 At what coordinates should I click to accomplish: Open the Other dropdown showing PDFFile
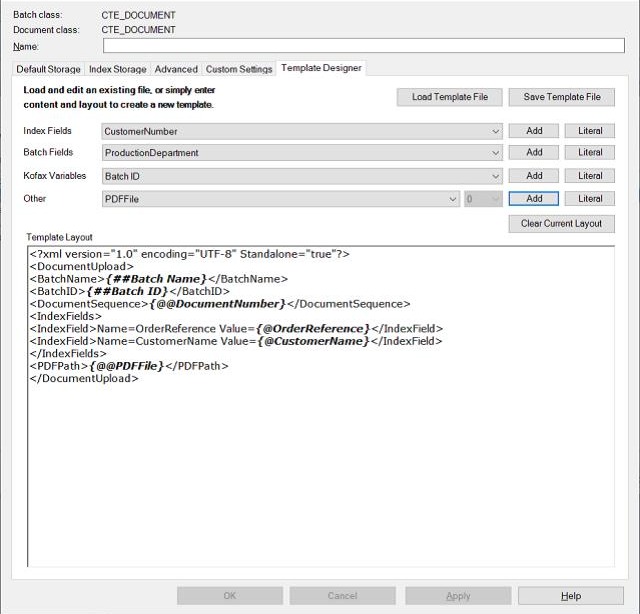(281, 199)
